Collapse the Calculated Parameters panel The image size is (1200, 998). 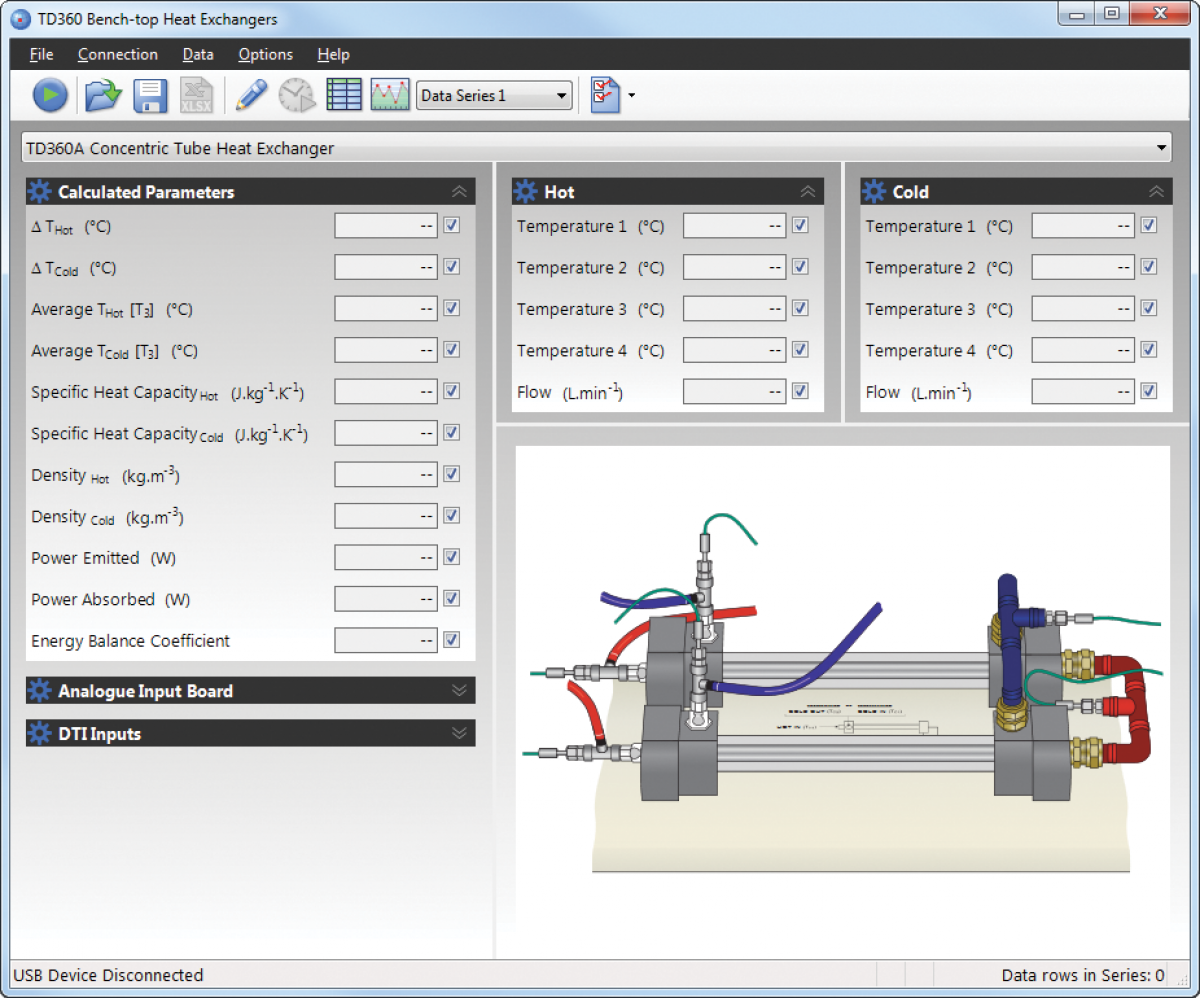[459, 191]
